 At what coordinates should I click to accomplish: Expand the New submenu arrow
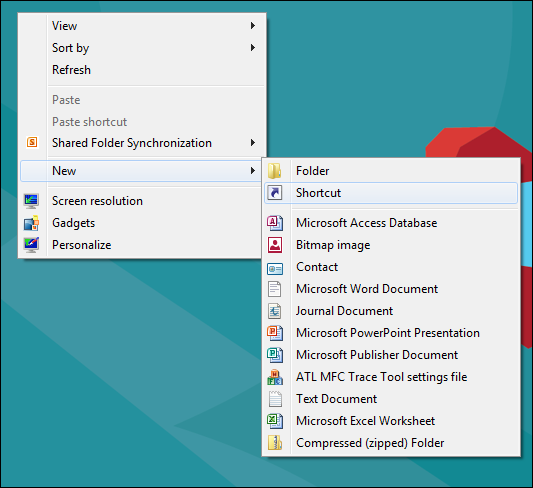tap(253, 171)
